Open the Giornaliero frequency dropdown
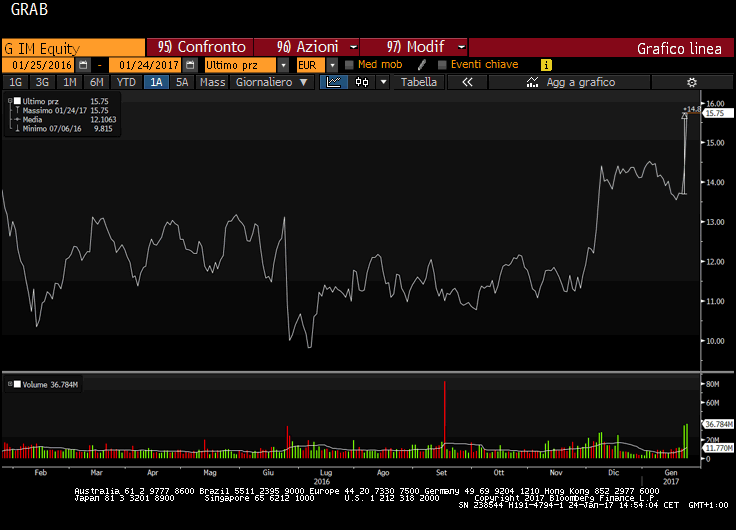This screenshot has width=736, height=530. pyautogui.click(x=271, y=82)
